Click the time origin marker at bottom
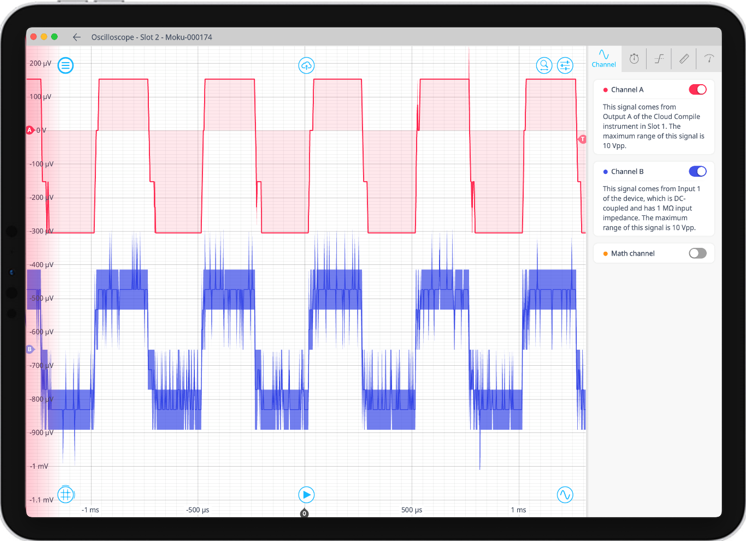This screenshot has width=746, height=541. coord(304,513)
